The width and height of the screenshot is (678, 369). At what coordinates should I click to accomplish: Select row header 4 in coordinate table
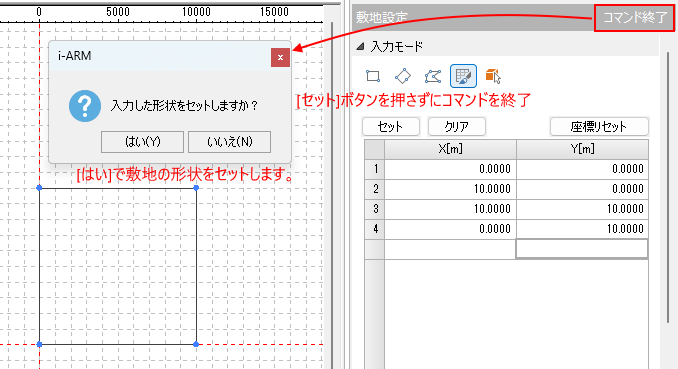(x=374, y=229)
